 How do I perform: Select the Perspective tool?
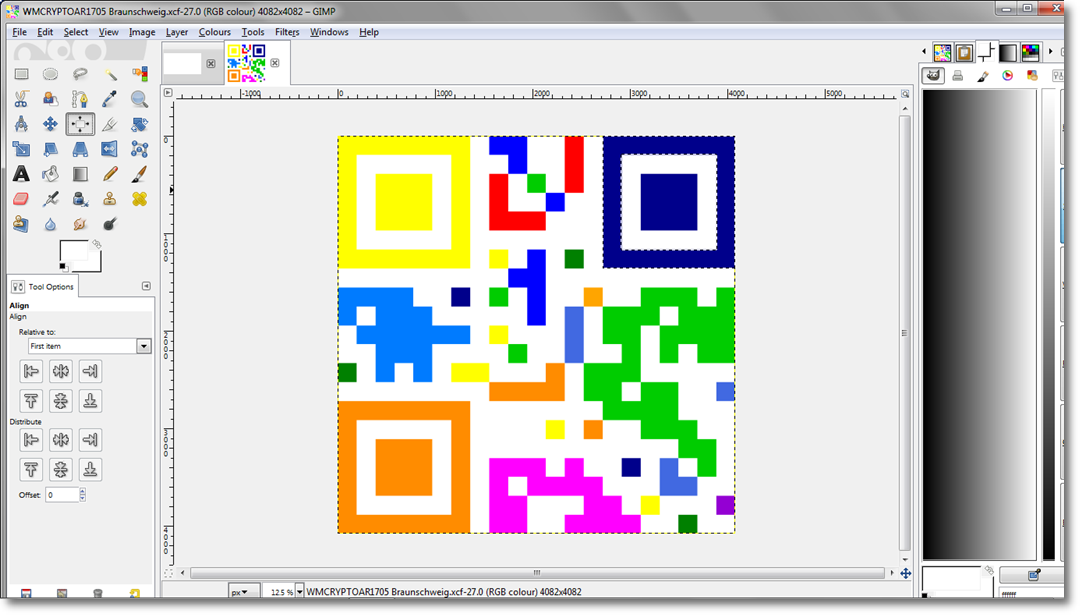tap(80, 149)
